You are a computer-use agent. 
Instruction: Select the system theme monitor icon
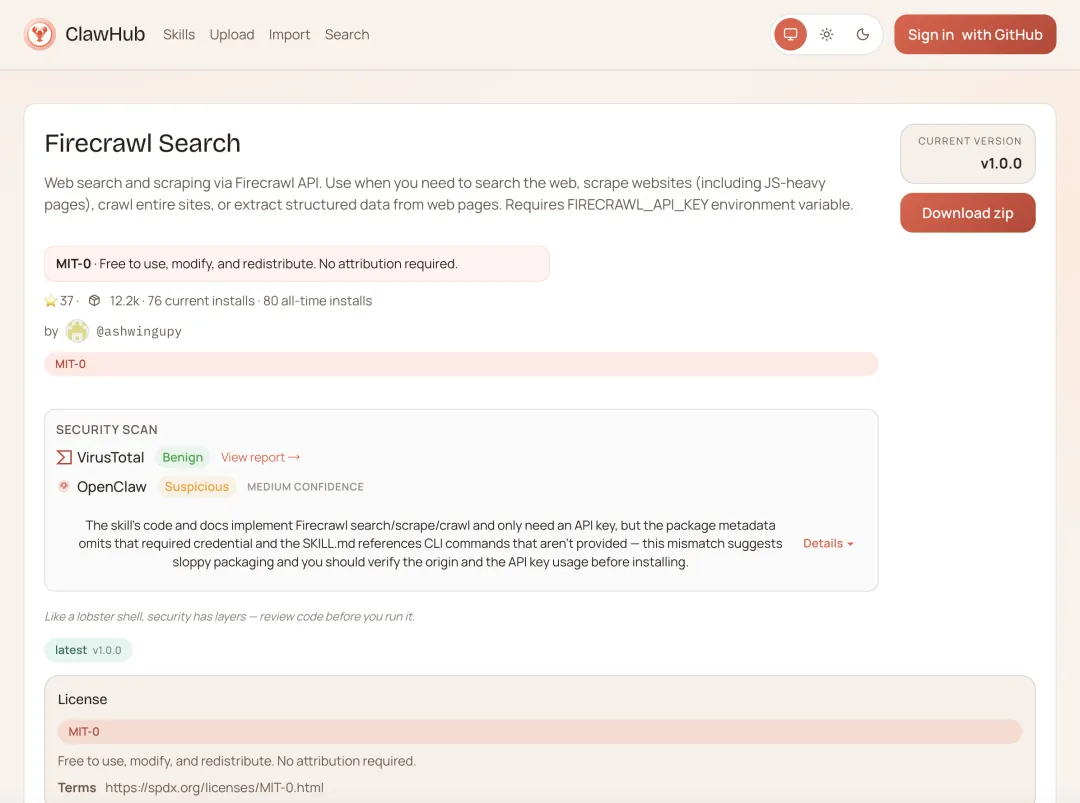tap(790, 34)
